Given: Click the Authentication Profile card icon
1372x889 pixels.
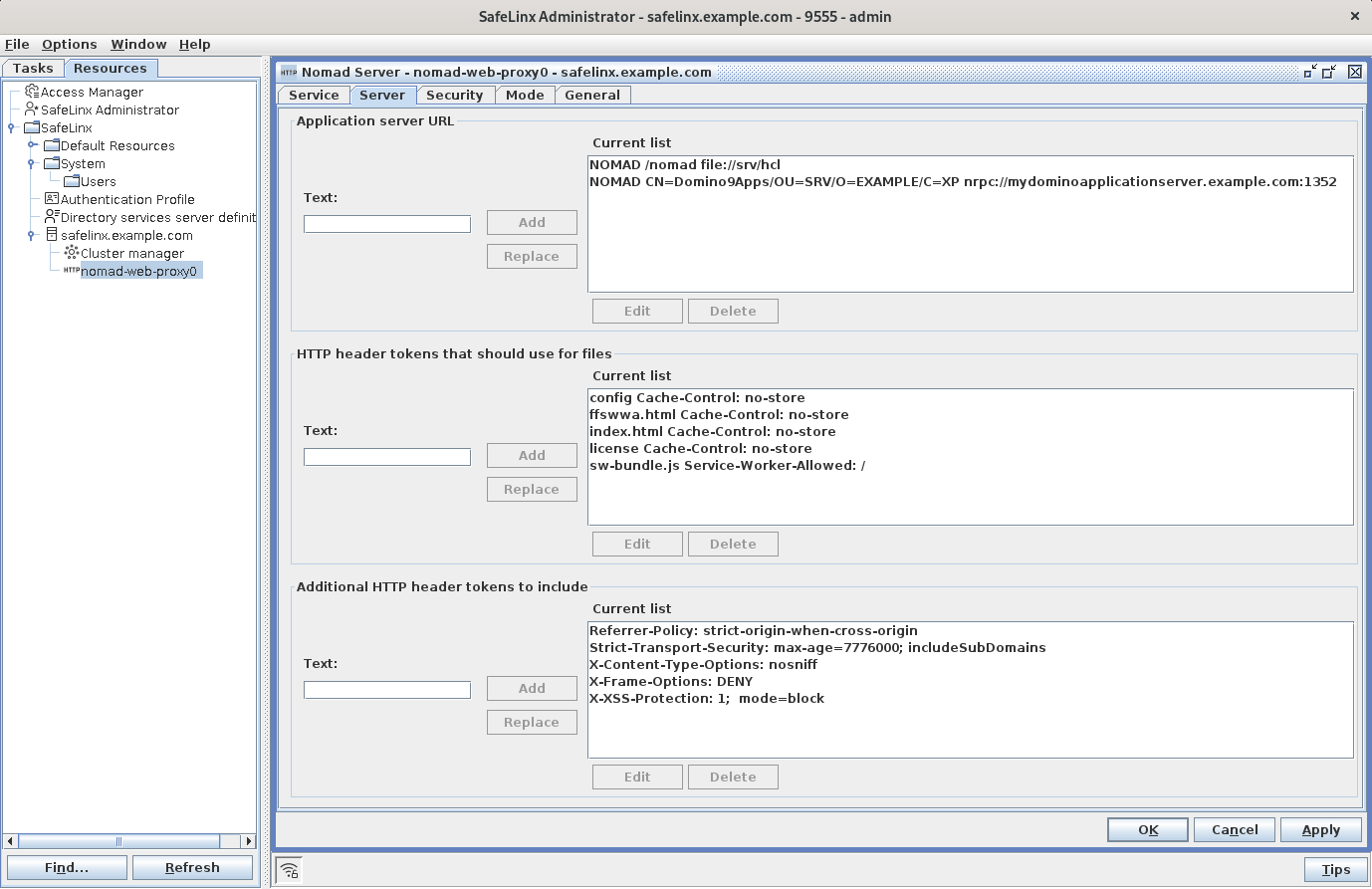Looking at the screenshot, I should click(52, 198).
